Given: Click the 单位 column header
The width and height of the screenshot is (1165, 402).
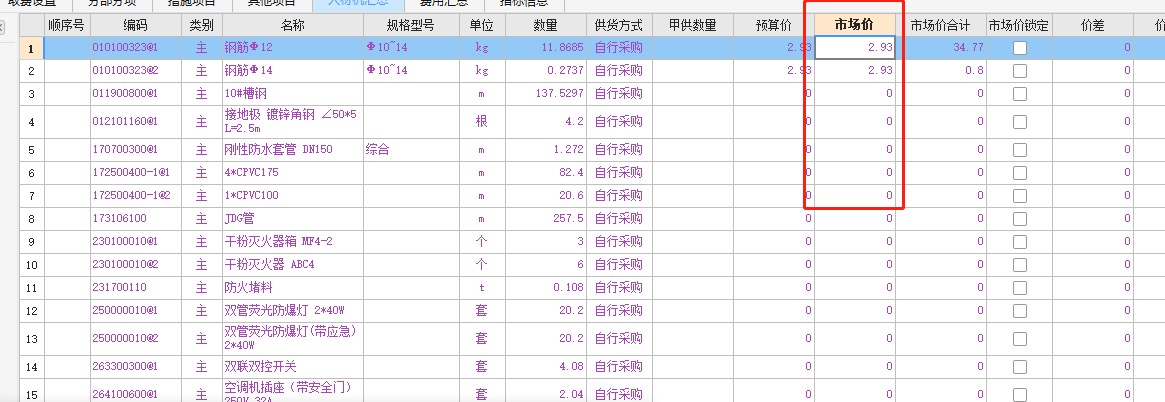Looking at the screenshot, I should [481, 26].
